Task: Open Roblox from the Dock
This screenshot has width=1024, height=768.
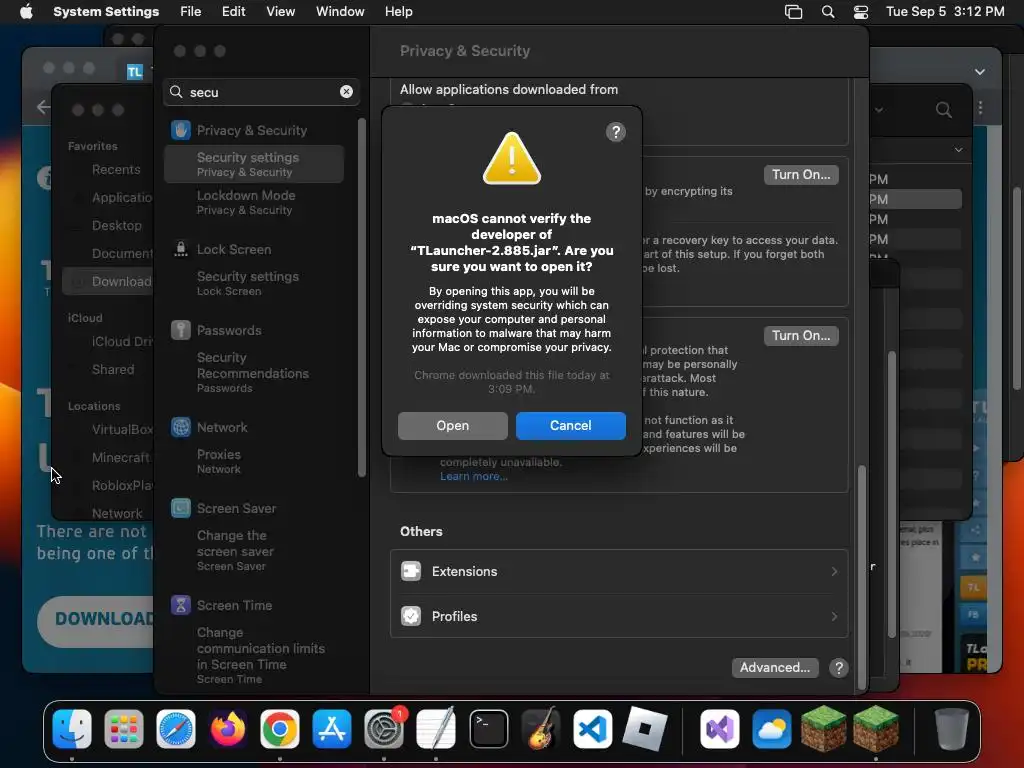Action: pyautogui.click(x=645, y=728)
